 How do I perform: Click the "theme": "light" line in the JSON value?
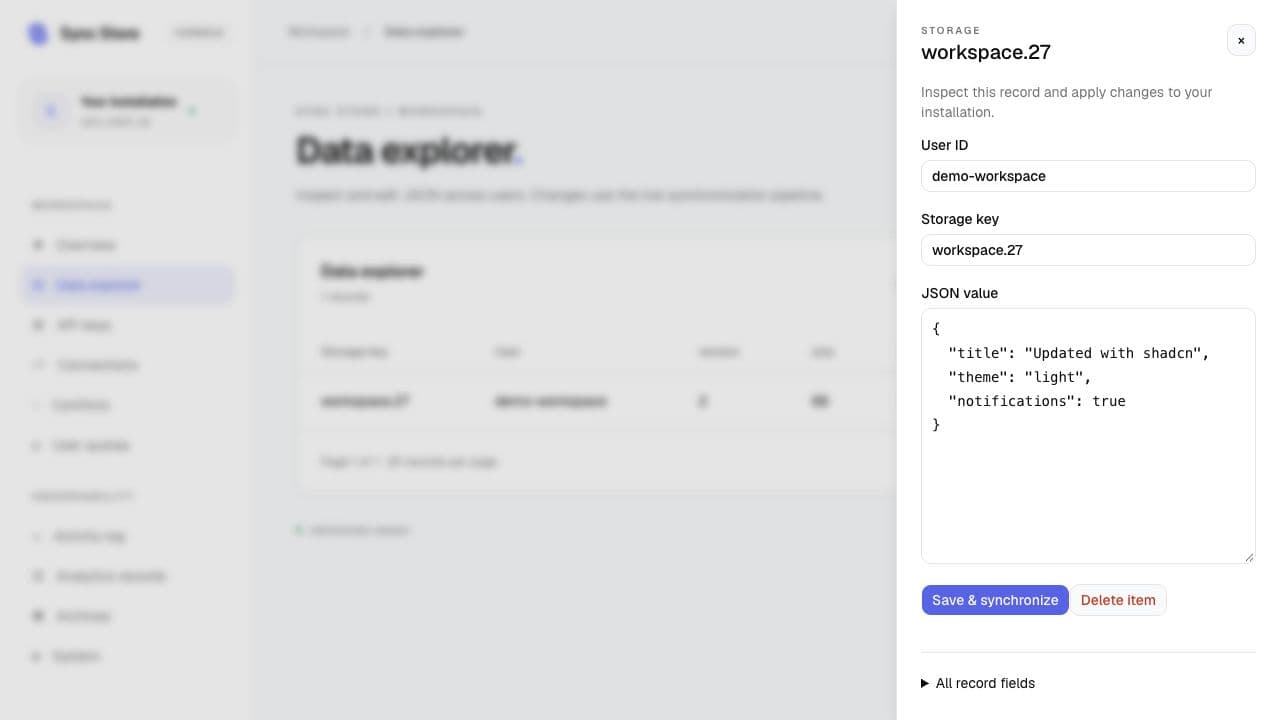pos(1020,377)
